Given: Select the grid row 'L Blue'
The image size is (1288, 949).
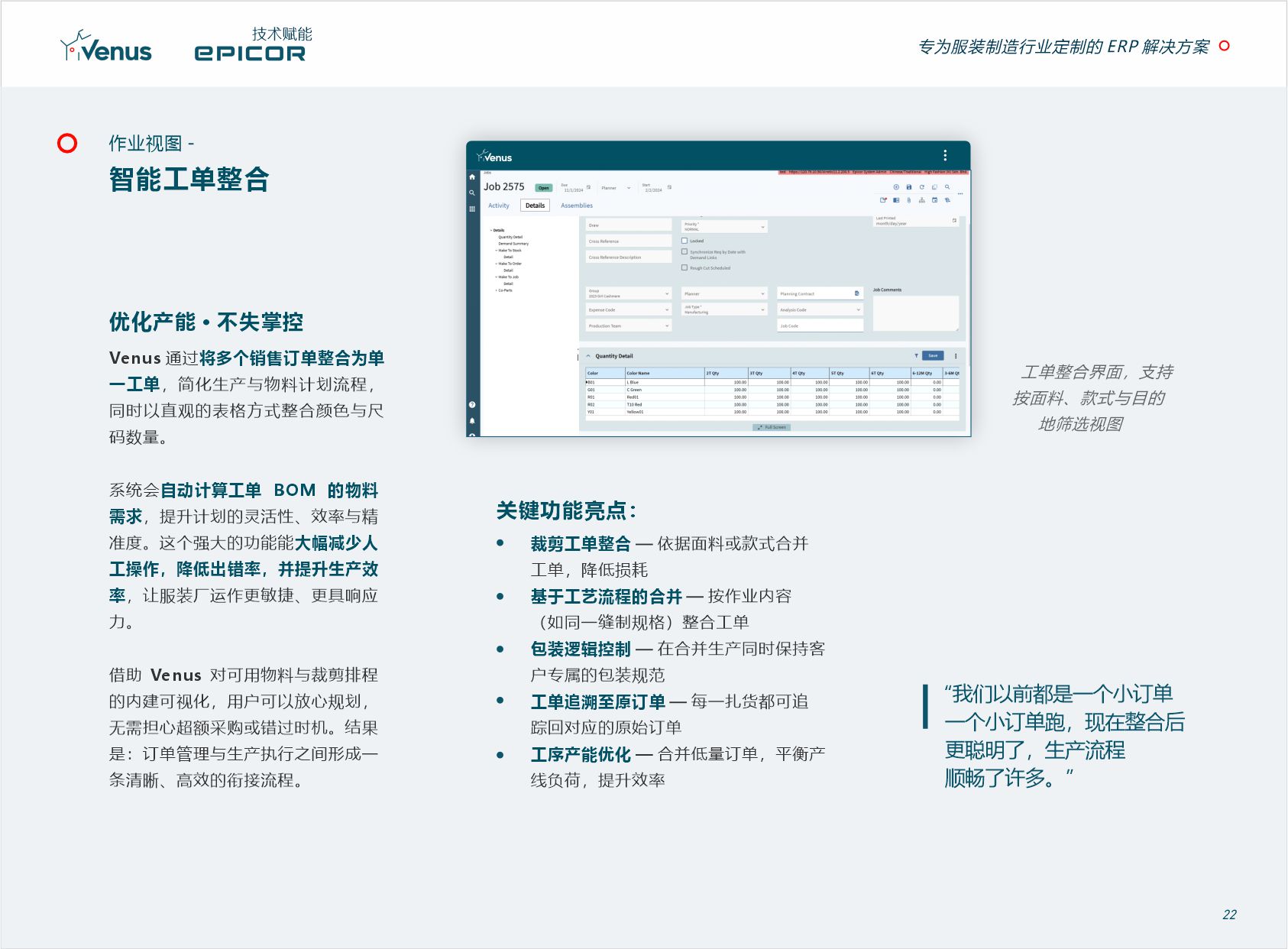Looking at the screenshot, I should point(772,382).
